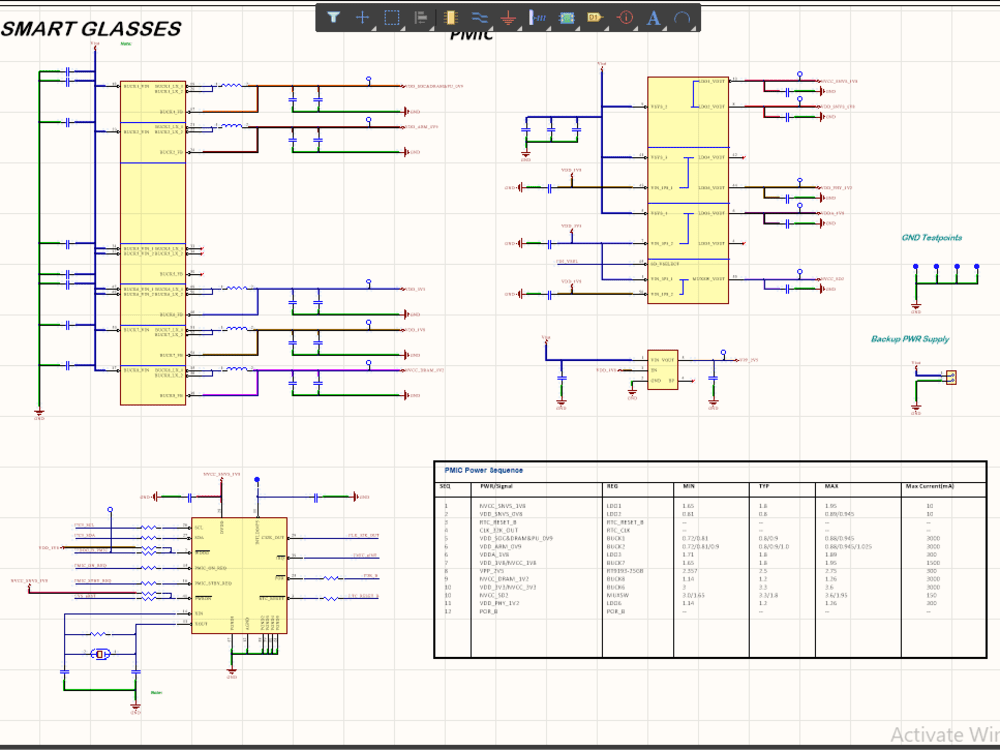Select the Place Text String tool
The image size is (1000, 750).
(x=652, y=17)
